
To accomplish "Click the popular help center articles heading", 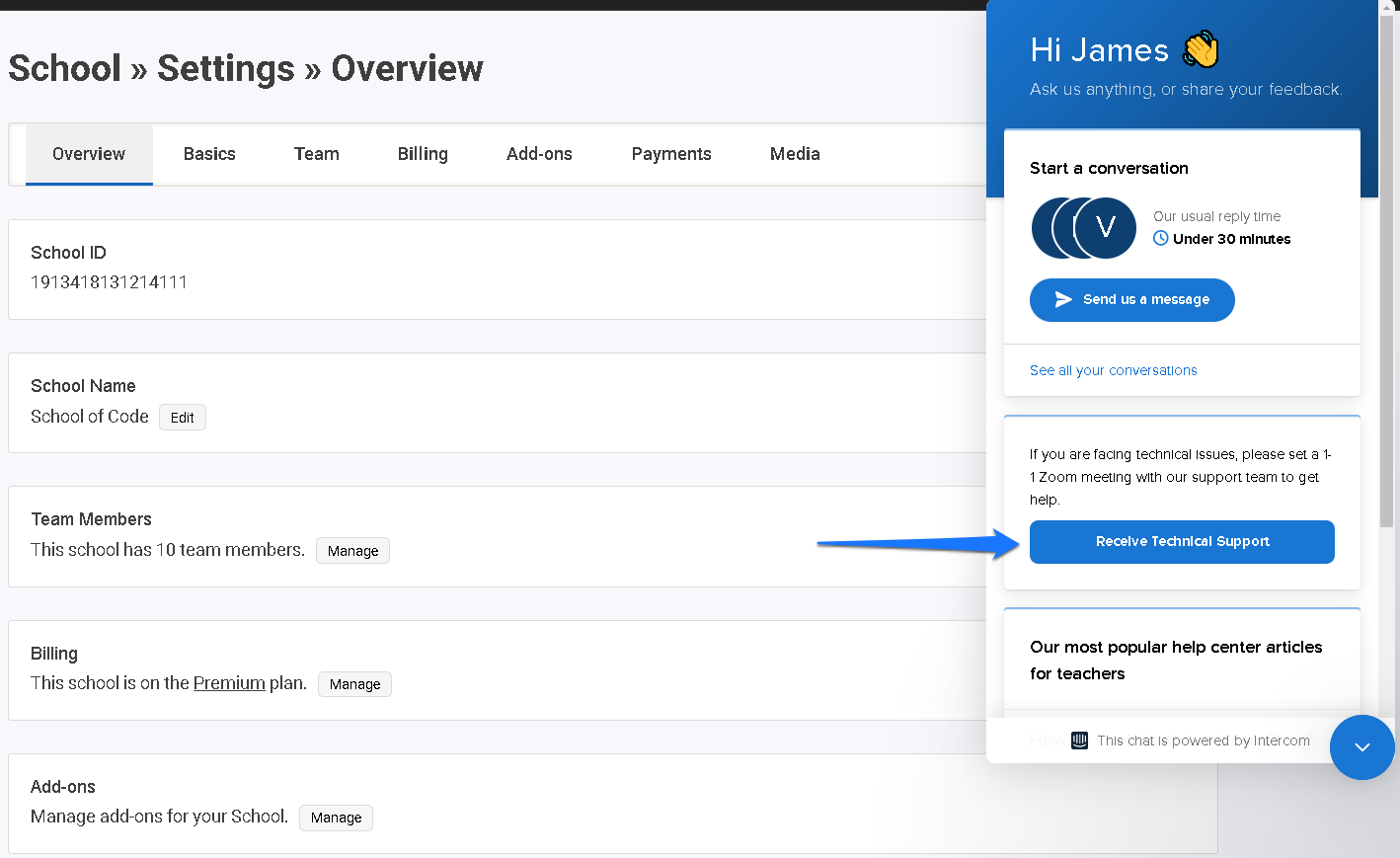I will click(x=1176, y=661).
